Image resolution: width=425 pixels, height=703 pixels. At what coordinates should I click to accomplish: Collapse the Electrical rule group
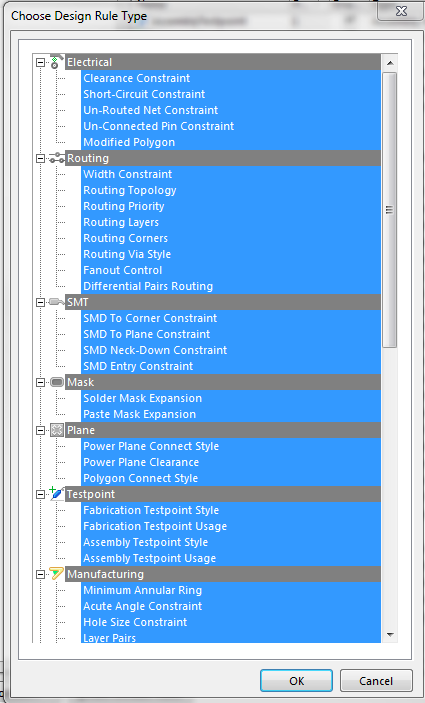(41, 62)
